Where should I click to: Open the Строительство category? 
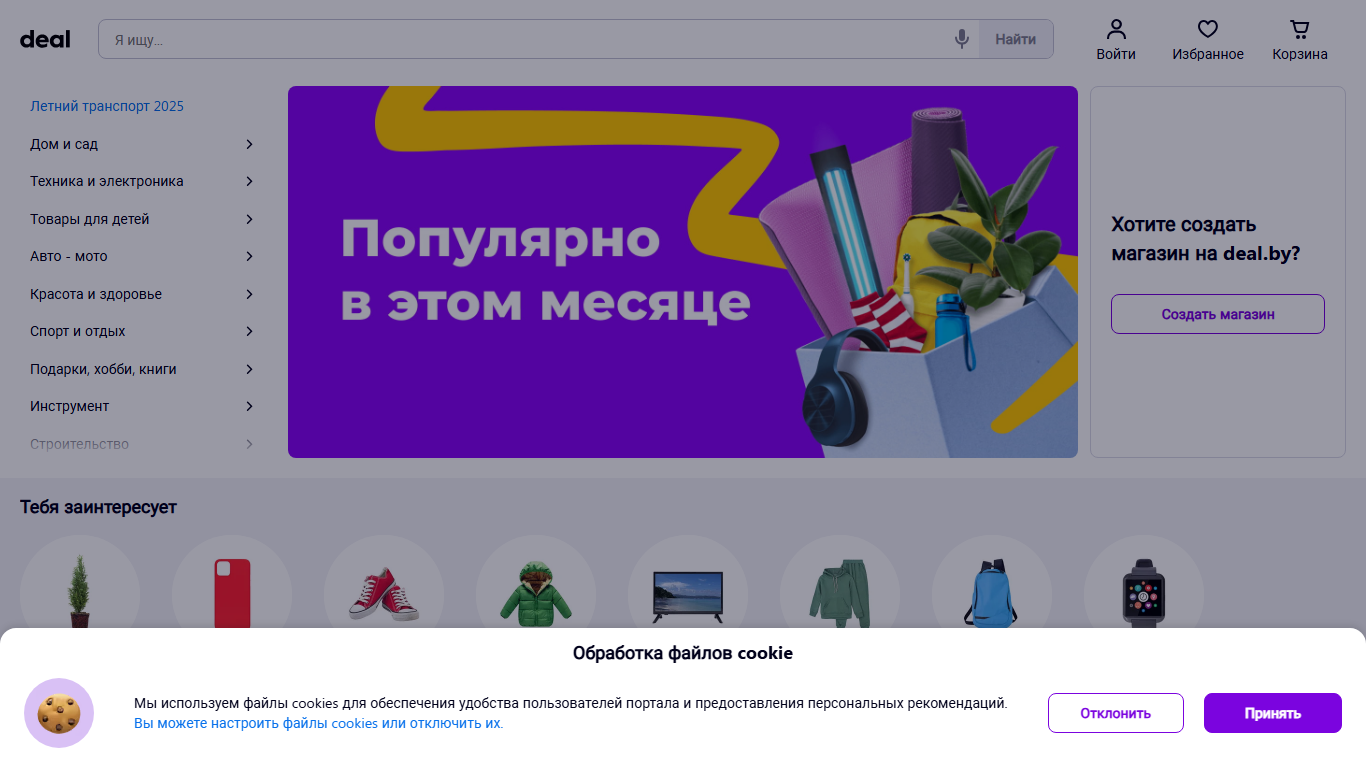79,444
